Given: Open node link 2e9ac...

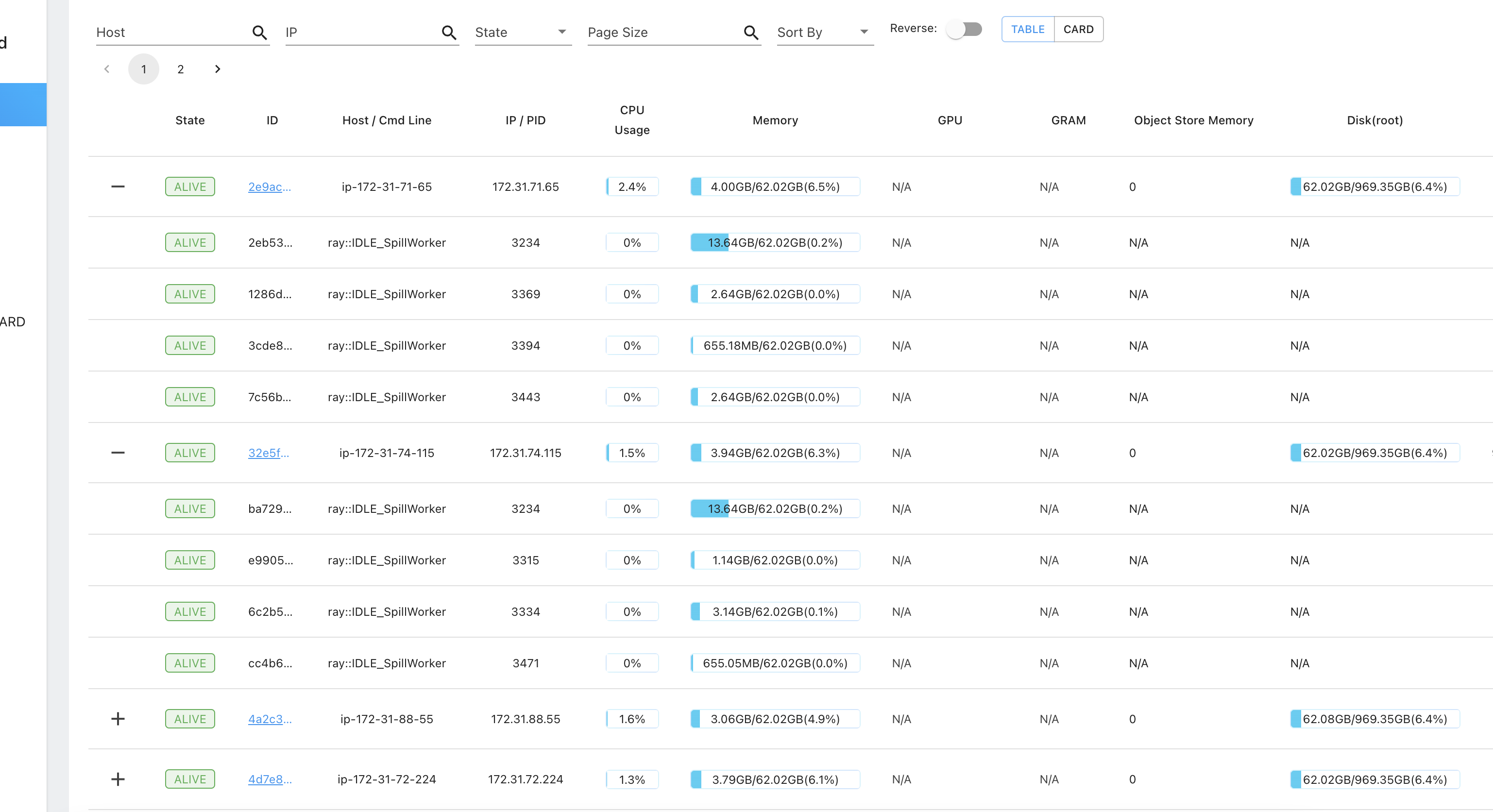Looking at the screenshot, I should [270, 186].
